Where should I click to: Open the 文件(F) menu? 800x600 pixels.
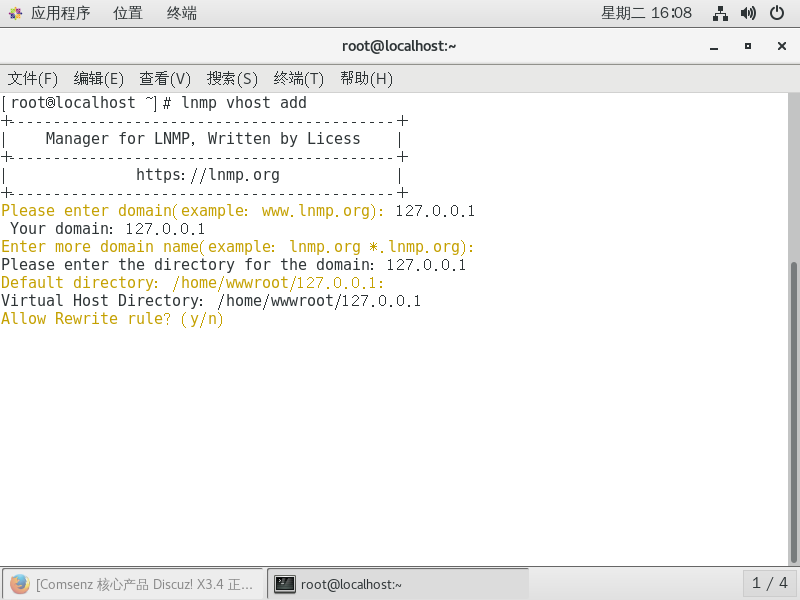33,79
